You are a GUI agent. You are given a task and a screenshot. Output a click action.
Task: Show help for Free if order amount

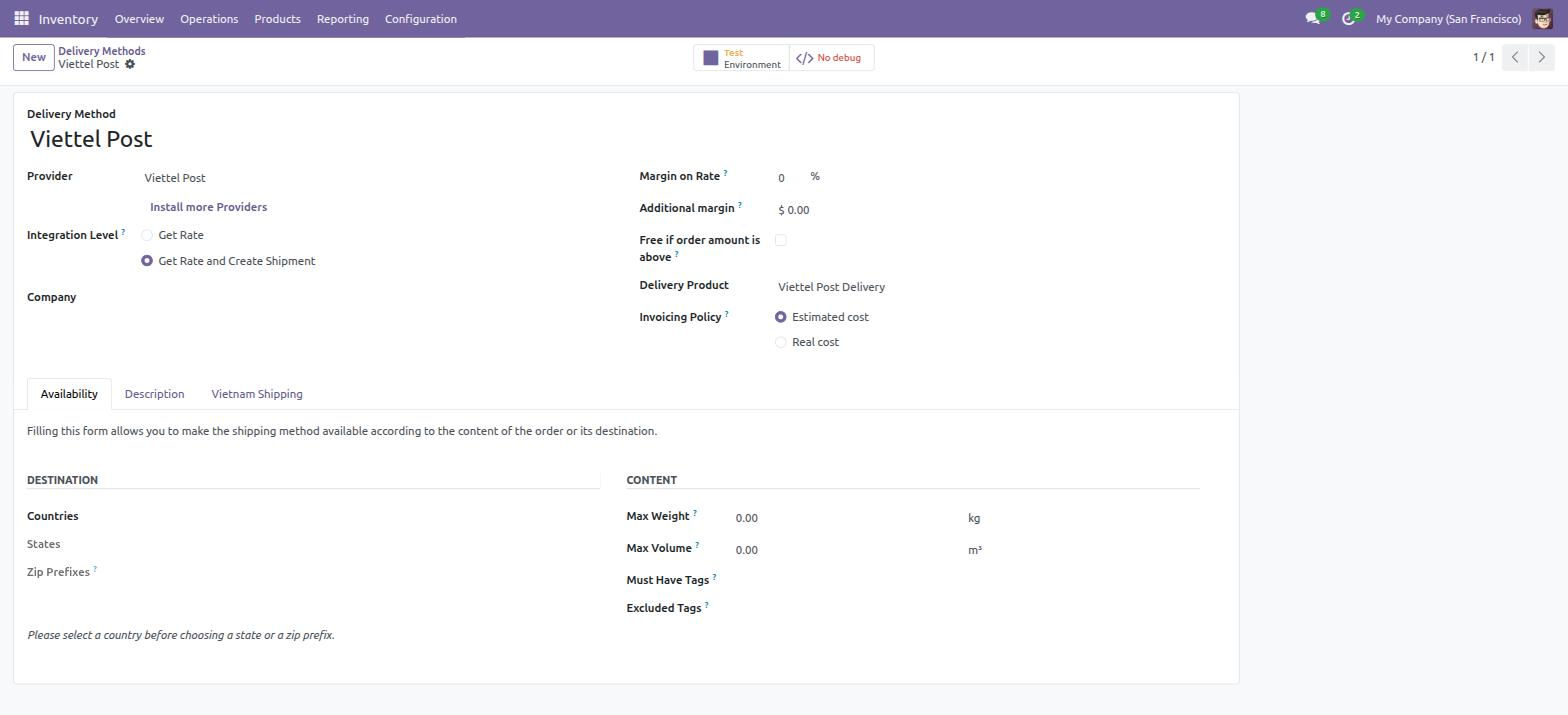pyautogui.click(x=676, y=254)
